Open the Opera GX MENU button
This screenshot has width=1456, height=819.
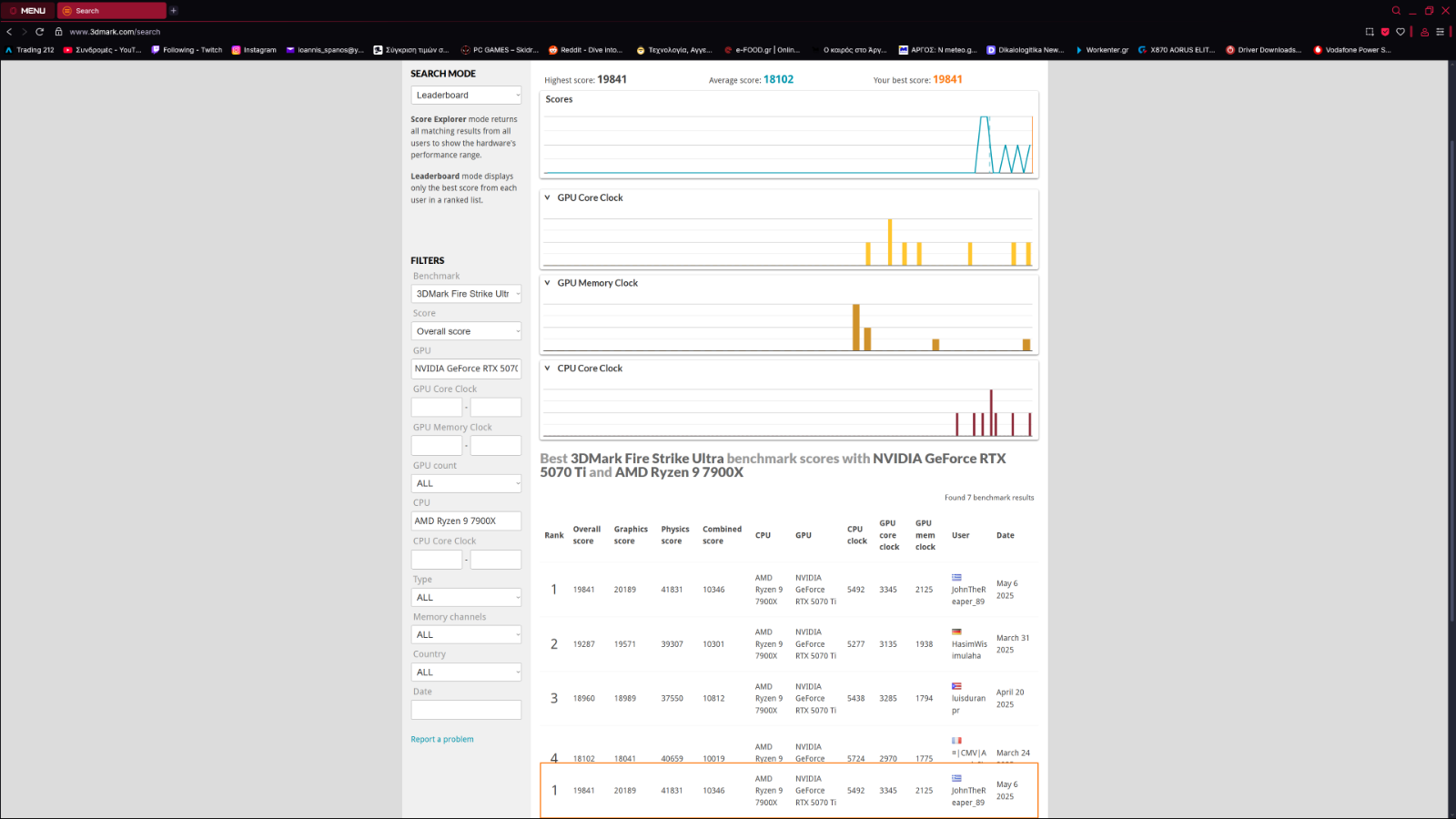point(27,11)
